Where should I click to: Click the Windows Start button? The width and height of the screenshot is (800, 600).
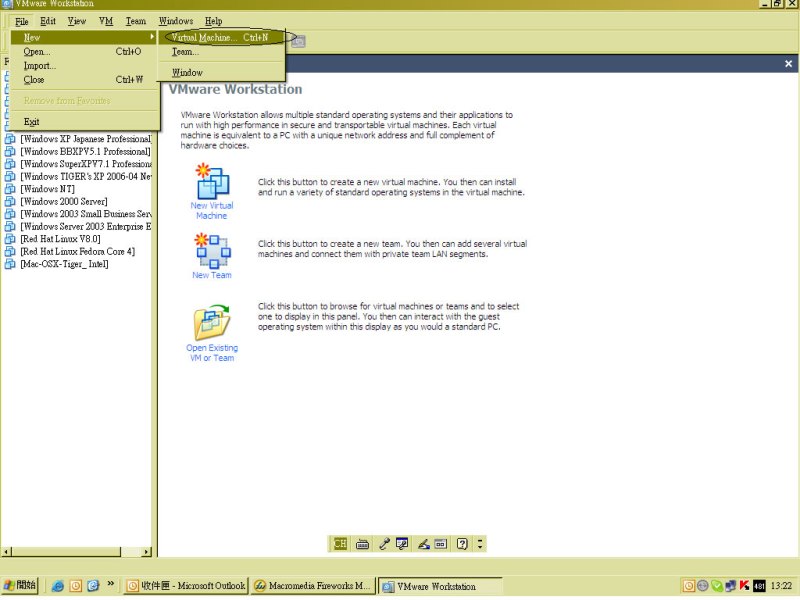[20, 586]
